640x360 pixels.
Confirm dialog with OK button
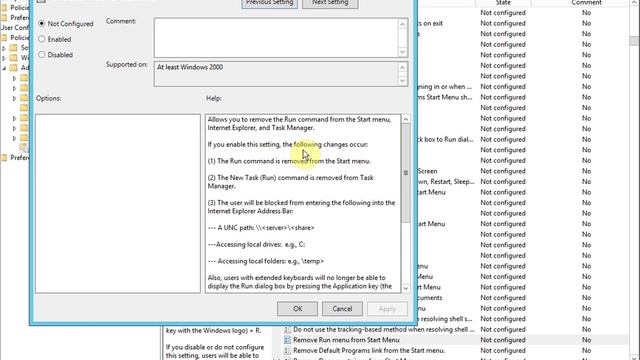pos(297,309)
